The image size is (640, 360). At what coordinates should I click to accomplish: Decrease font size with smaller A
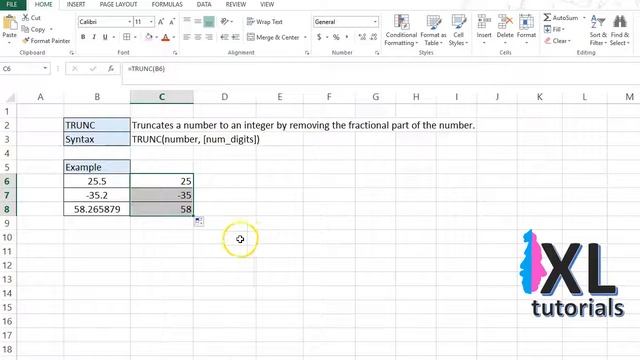click(172, 22)
